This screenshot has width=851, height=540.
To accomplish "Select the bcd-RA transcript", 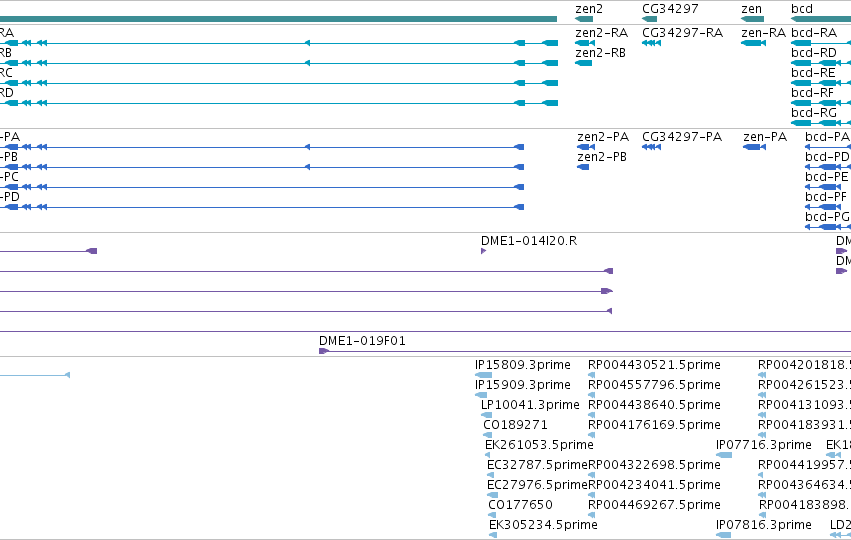I will [821, 43].
